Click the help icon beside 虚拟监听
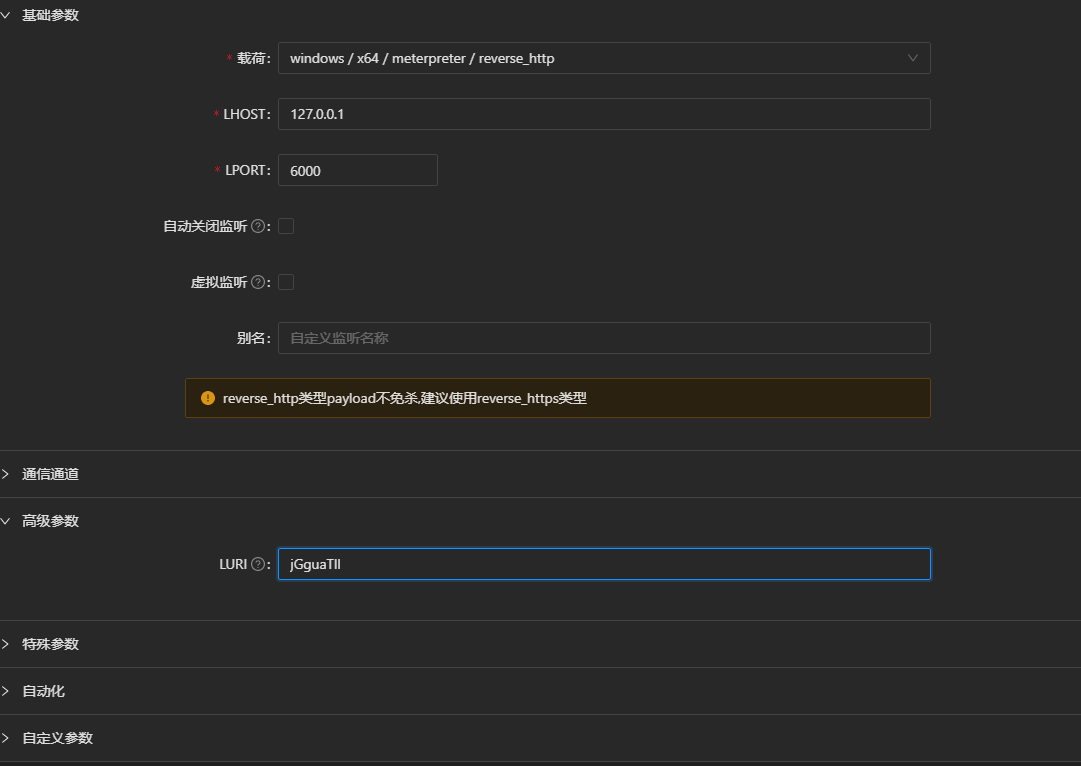1081x766 pixels. (x=258, y=282)
